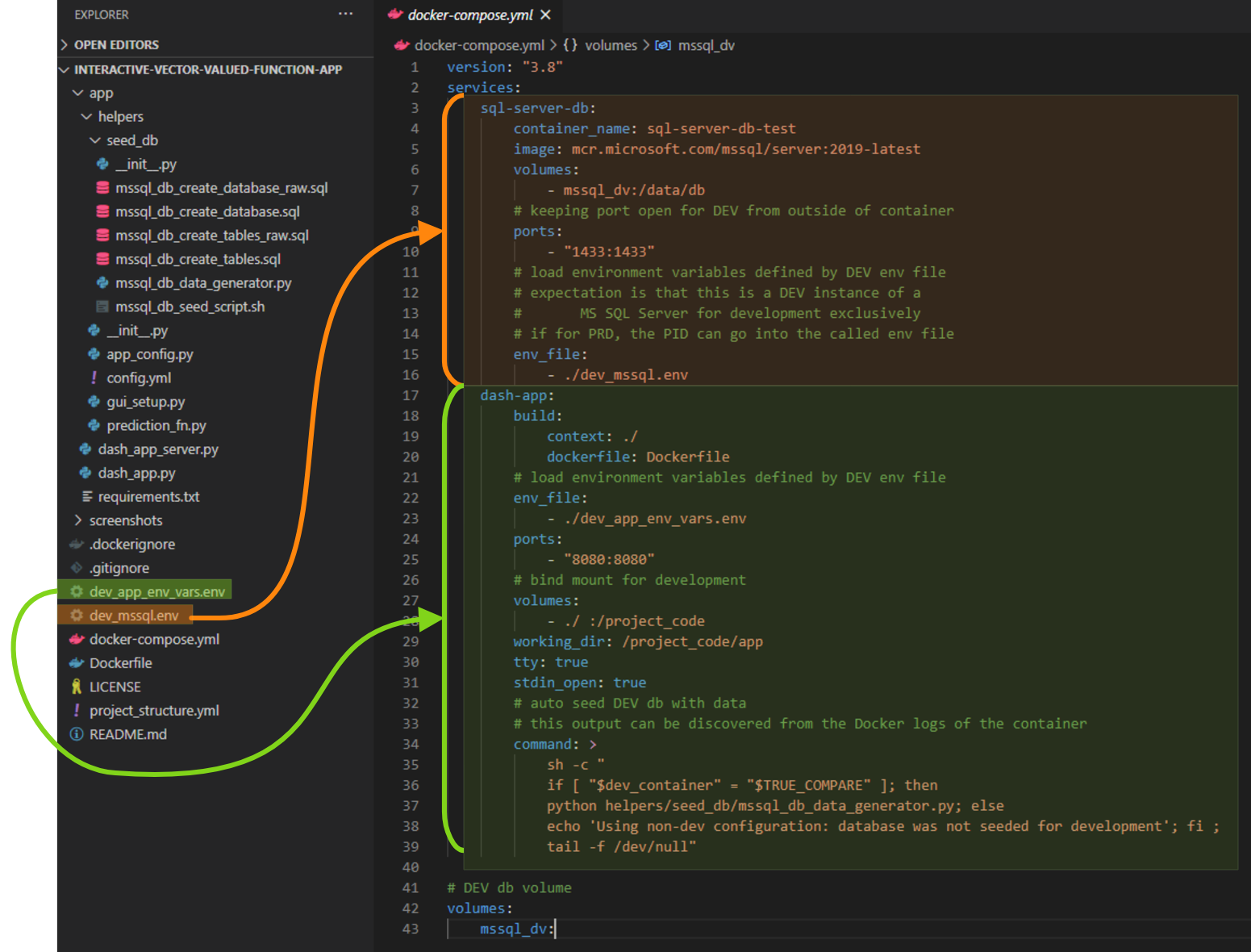Image resolution: width=1251 pixels, height=952 pixels.
Task: Click the info icon beside README.md
Action: [x=77, y=734]
